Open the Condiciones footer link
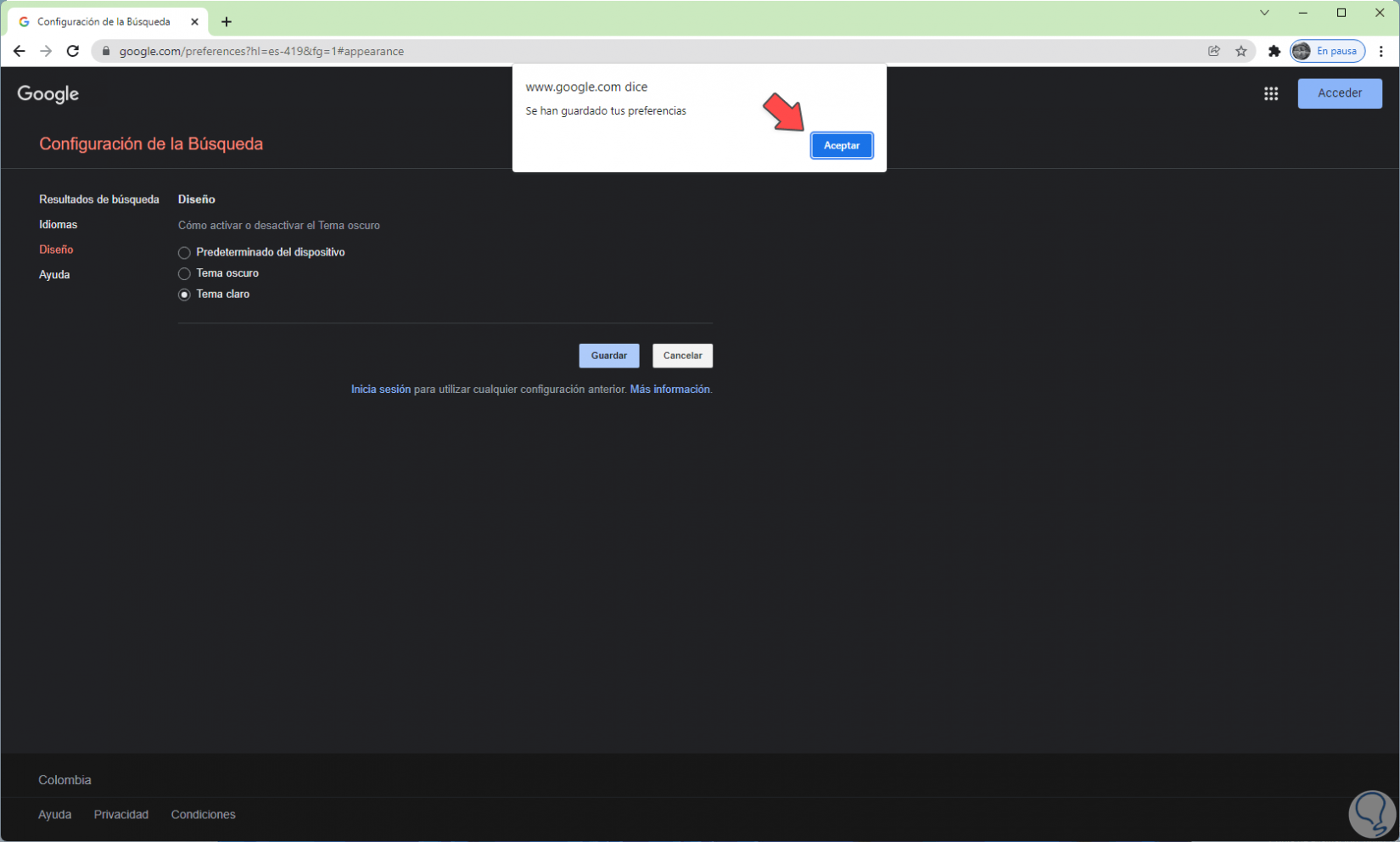The width and height of the screenshot is (1400, 842). click(204, 815)
